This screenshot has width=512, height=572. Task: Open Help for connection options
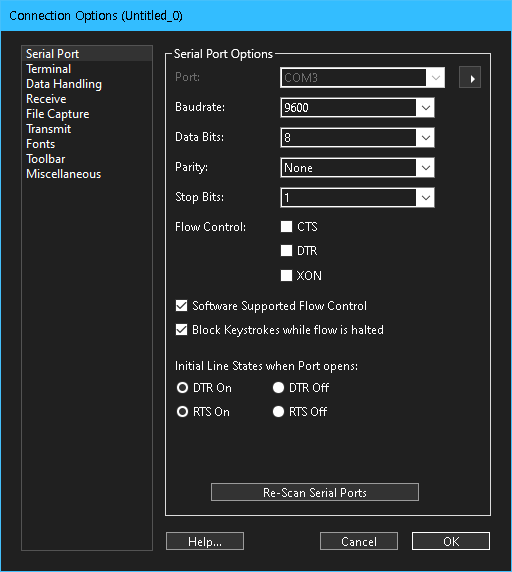click(x=205, y=541)
